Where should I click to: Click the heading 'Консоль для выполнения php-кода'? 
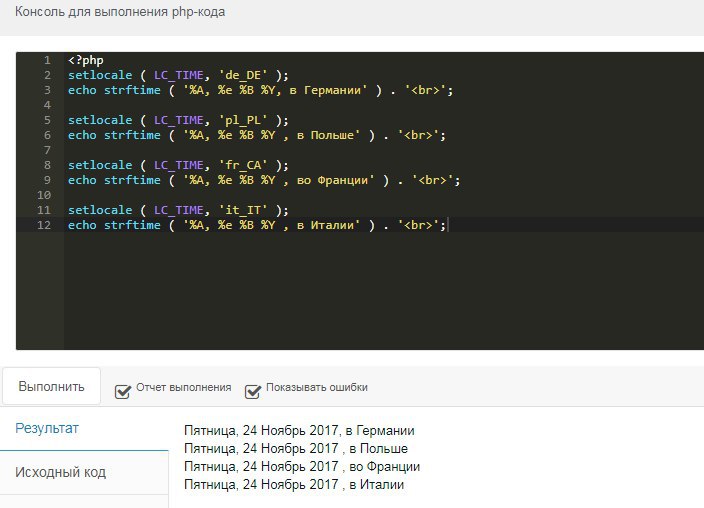[x=120, y=12]
